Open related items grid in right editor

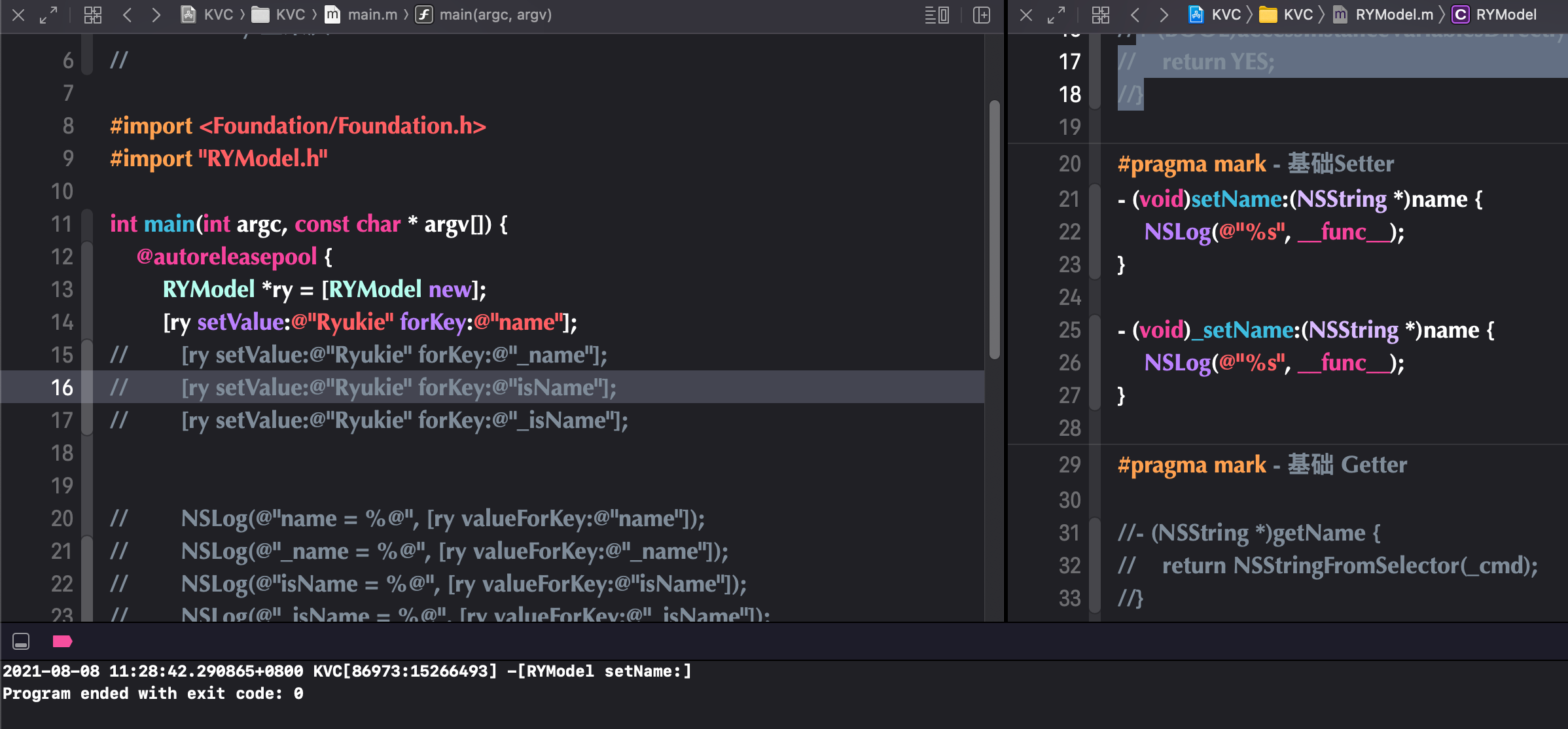point(1101,14)
